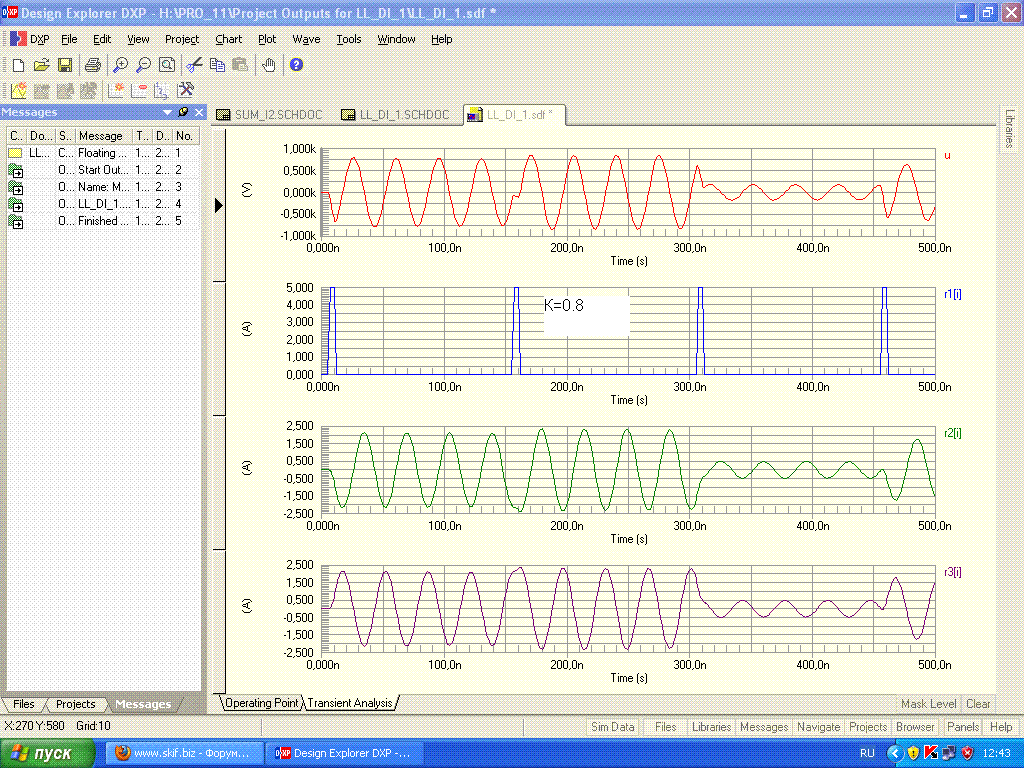Select the 'Finished' message row
1024x768 pixels.
(102, 221)
